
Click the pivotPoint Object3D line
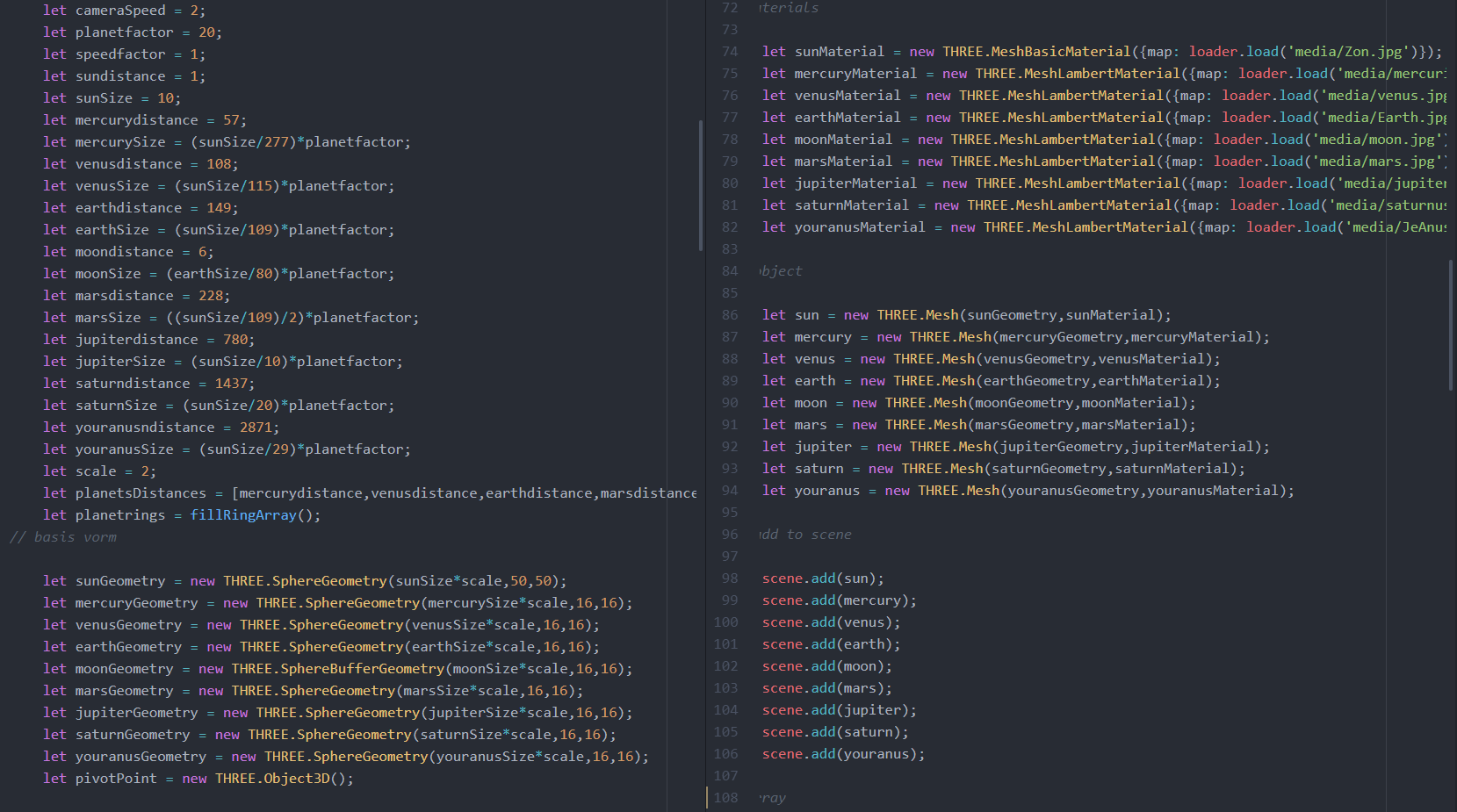pos(198,779)
